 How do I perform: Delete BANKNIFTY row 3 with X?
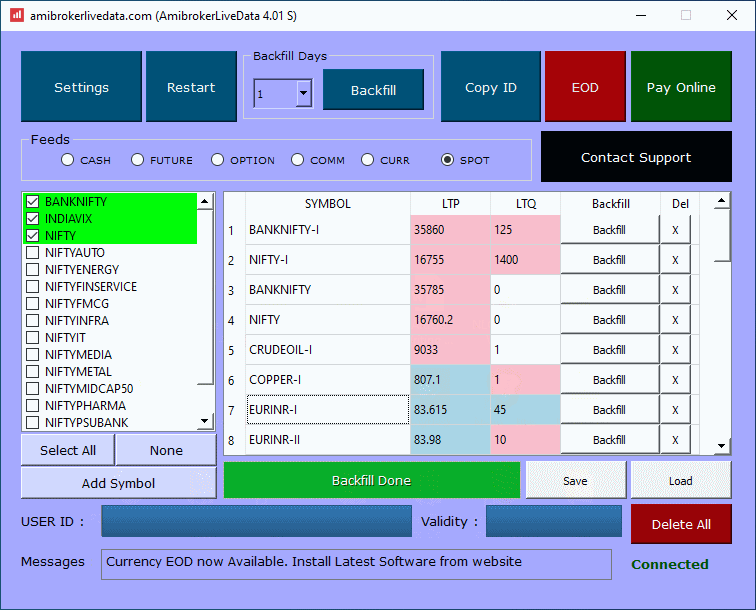[675, 289]
